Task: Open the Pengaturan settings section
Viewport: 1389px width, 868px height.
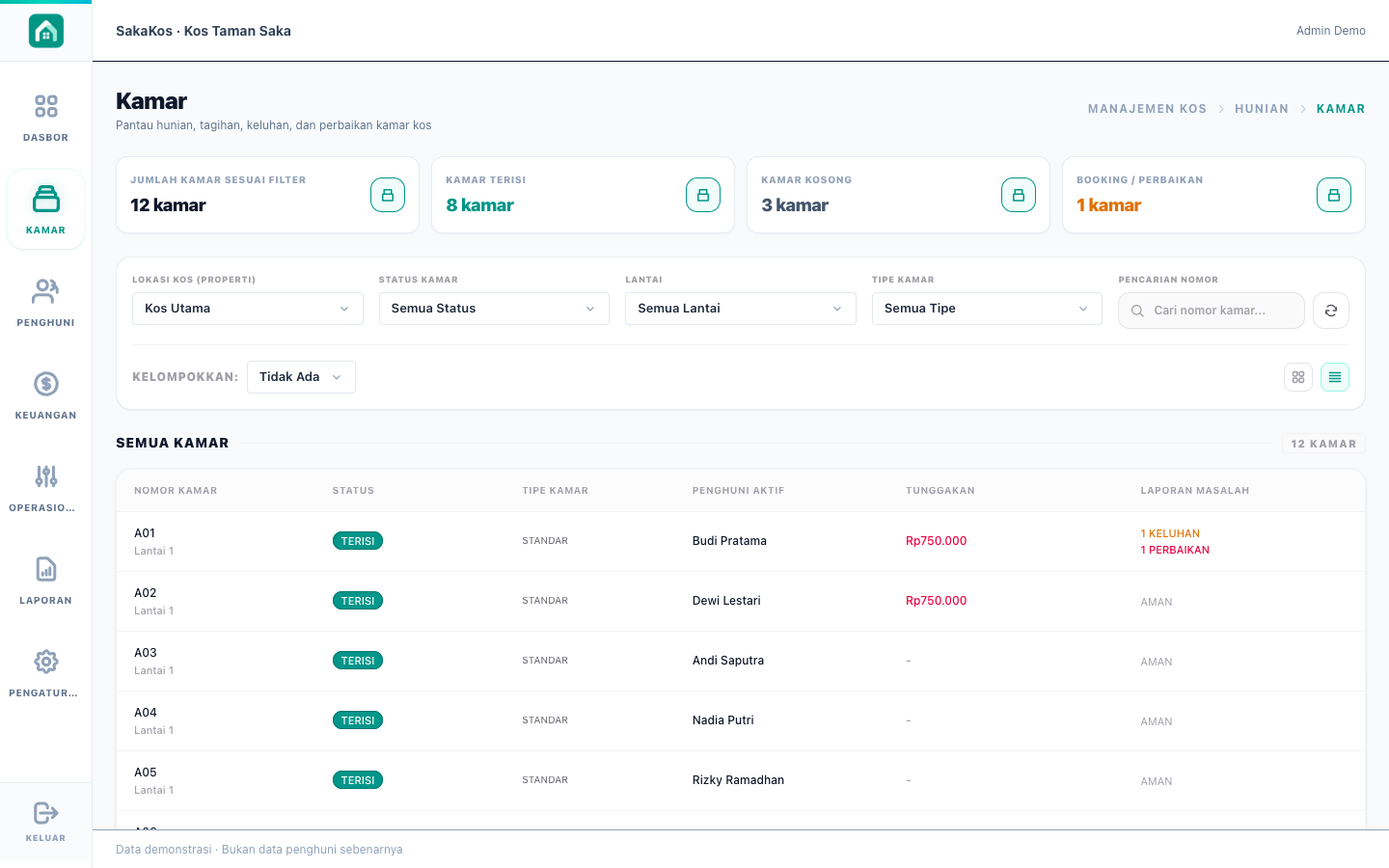Action: click(45, 672)
